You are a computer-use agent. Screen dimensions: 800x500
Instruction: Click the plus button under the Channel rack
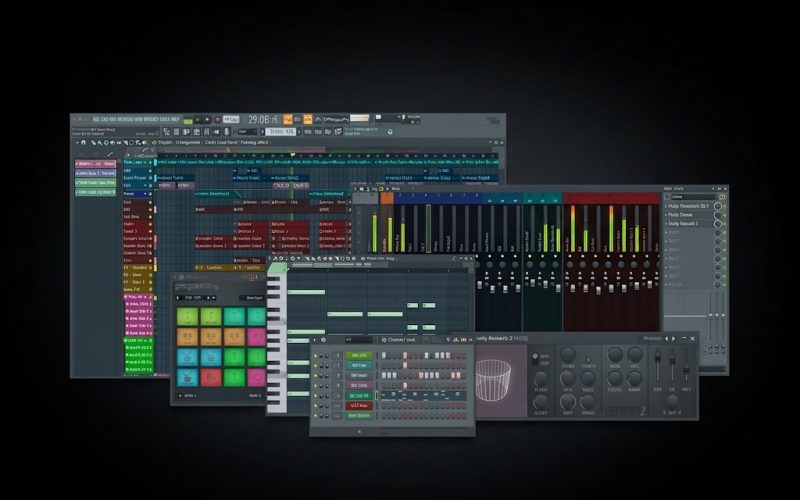click(359, 432)
